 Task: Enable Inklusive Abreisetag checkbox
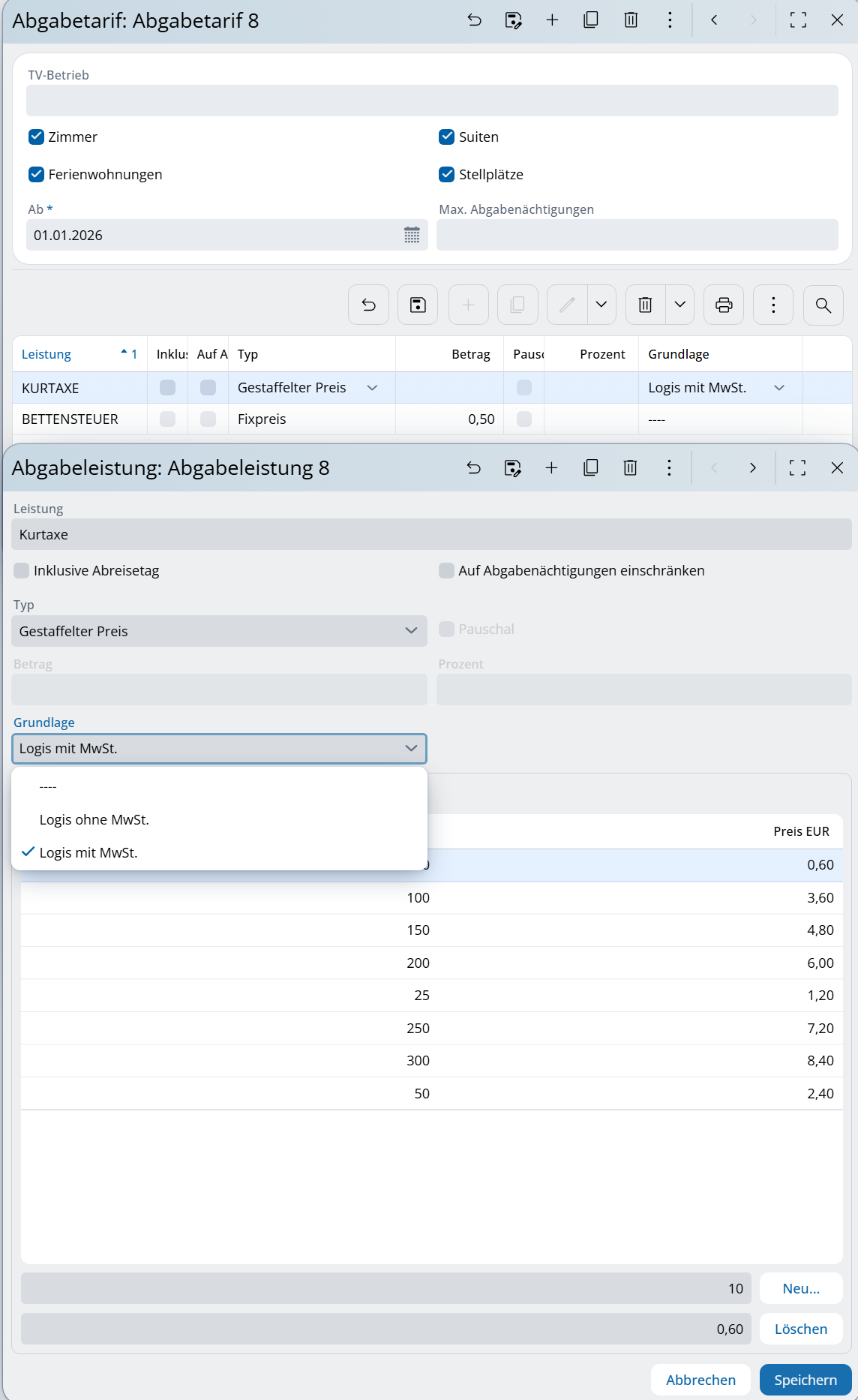pos(22,571)
